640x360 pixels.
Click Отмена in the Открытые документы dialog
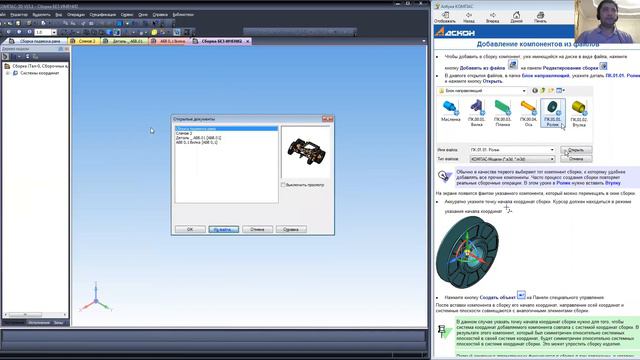click(257, 229)
